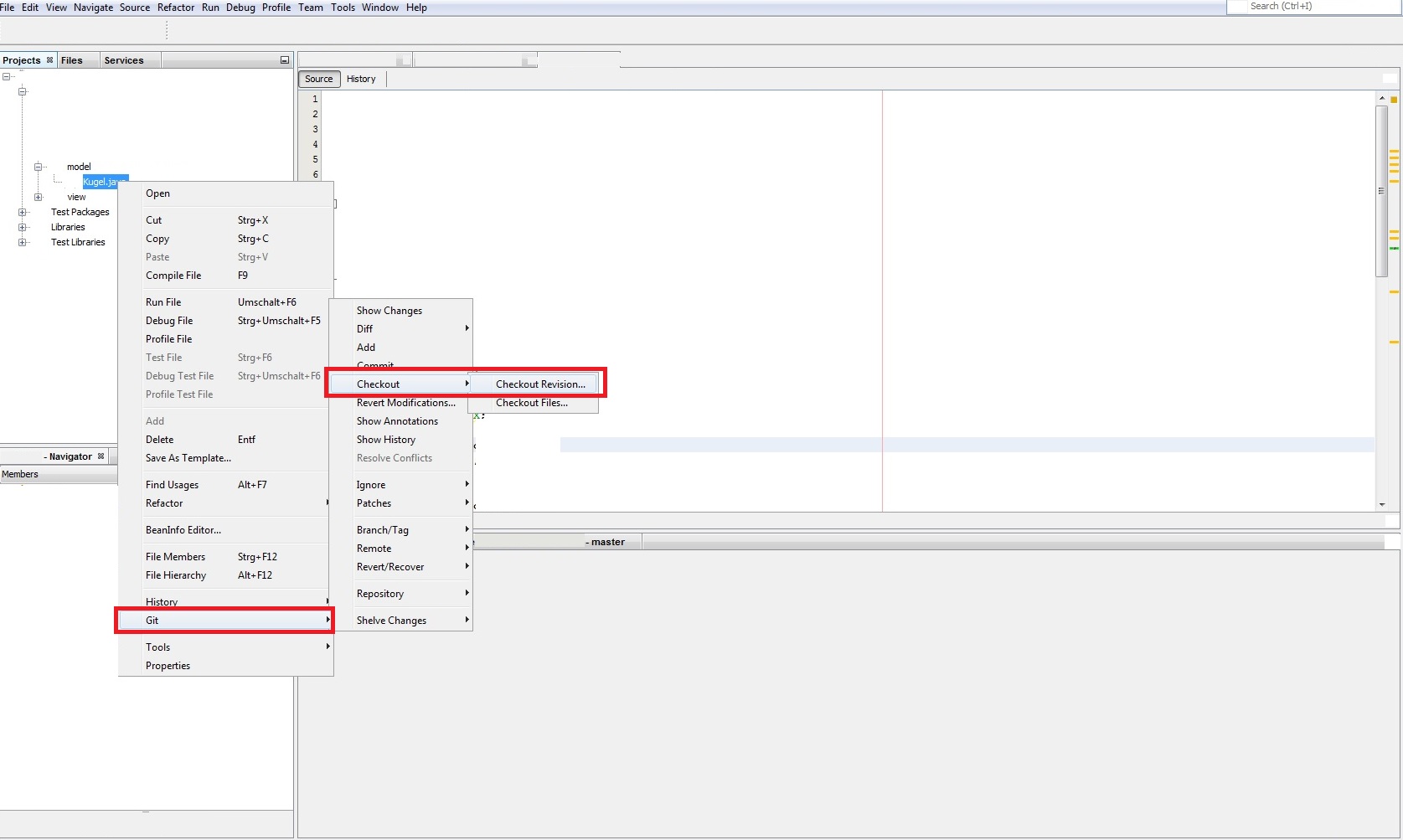This screenshot has height=840, width=1403.
Task: Choose File Members in context menu
Action: click(225, 557)
